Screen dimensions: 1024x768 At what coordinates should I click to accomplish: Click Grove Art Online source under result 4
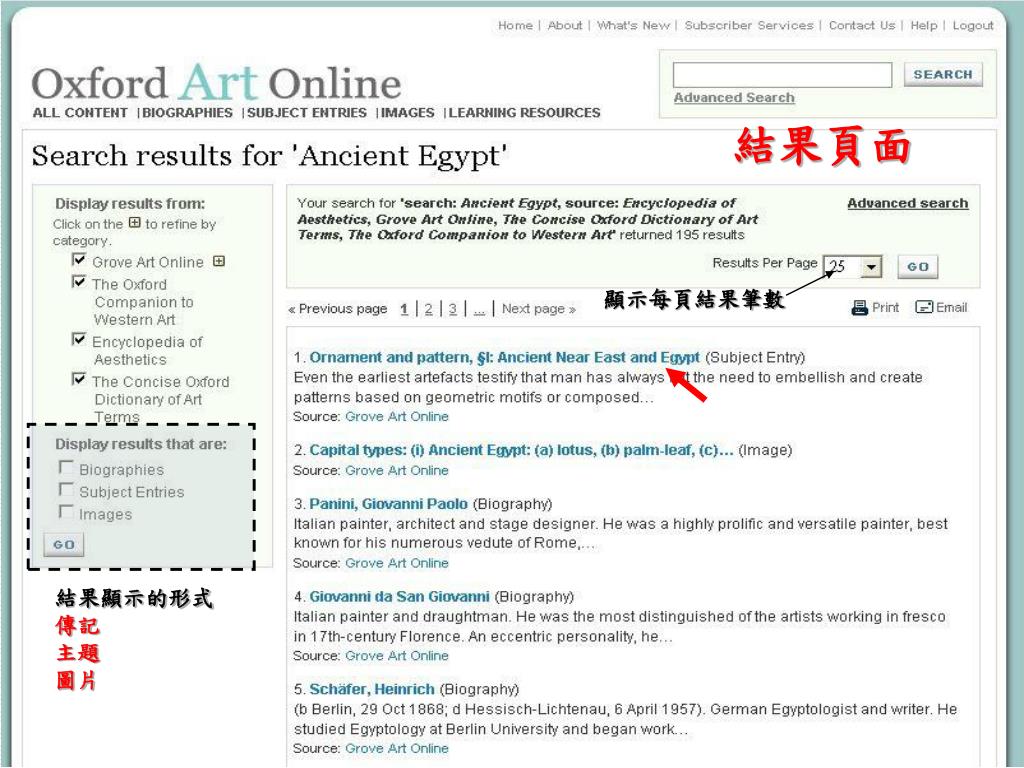point(397,656)
